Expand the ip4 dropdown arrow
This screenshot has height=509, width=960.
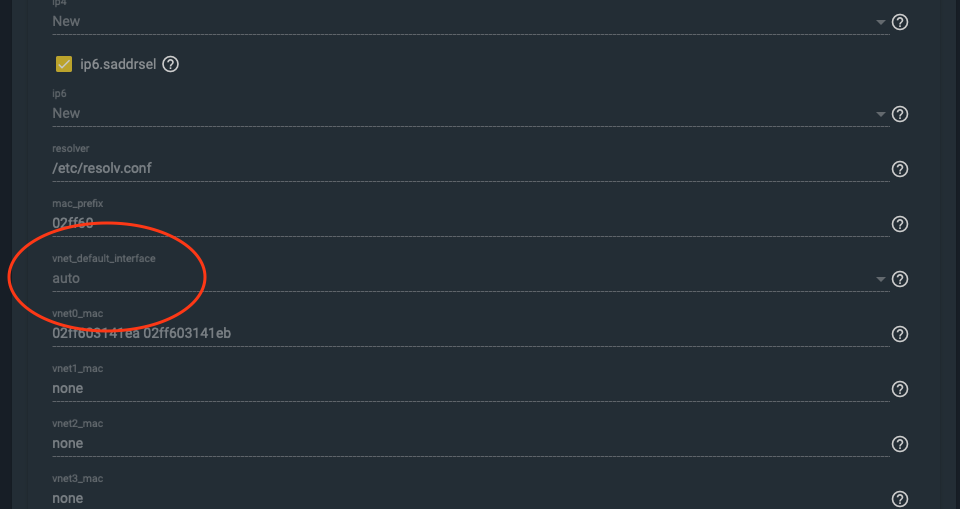point(880,22)
